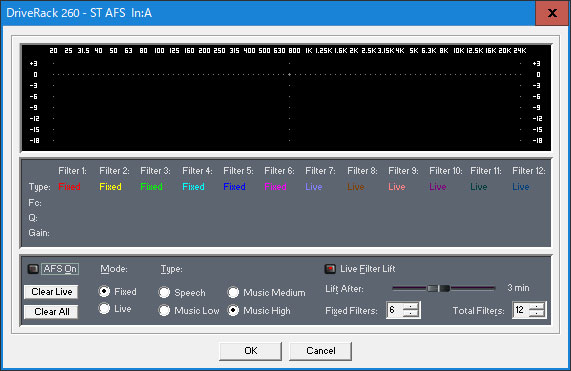Click the Clear All button
The image size is (571, 371).
point(51,312)
